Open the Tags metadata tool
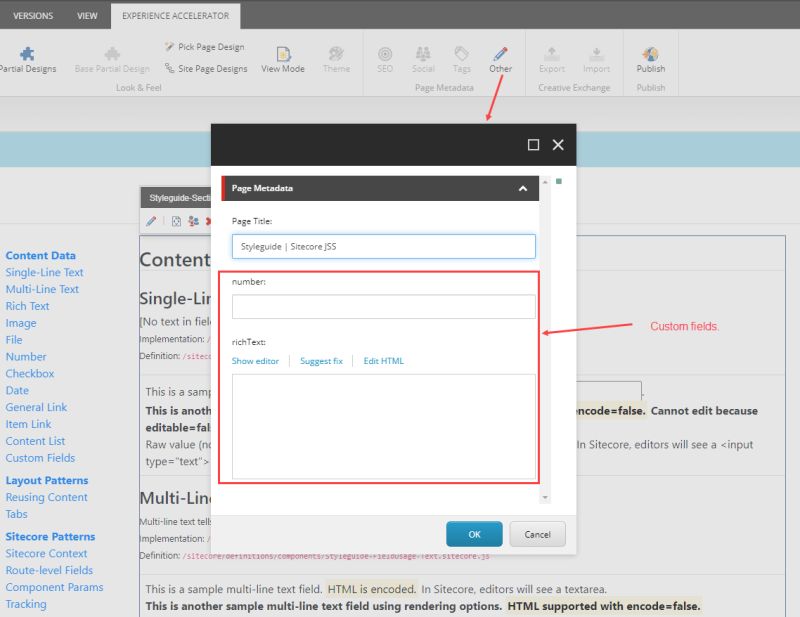 [x=461, y=55]
